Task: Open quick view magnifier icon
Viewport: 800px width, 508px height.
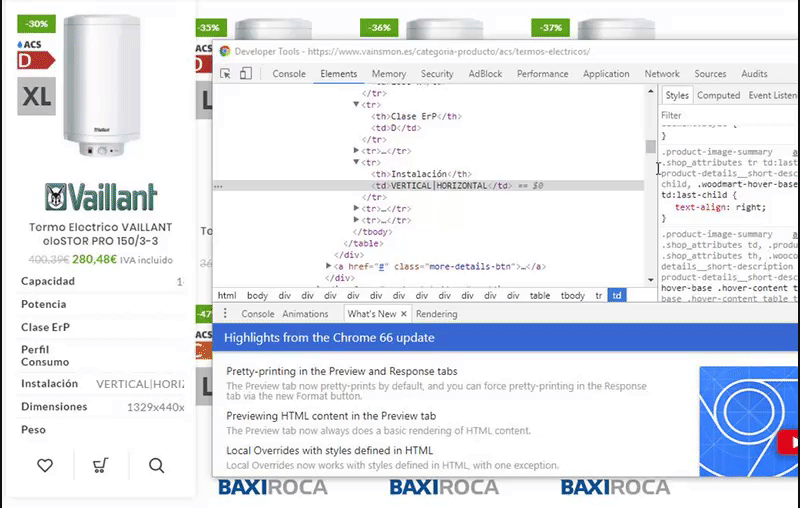Action: 156,465
